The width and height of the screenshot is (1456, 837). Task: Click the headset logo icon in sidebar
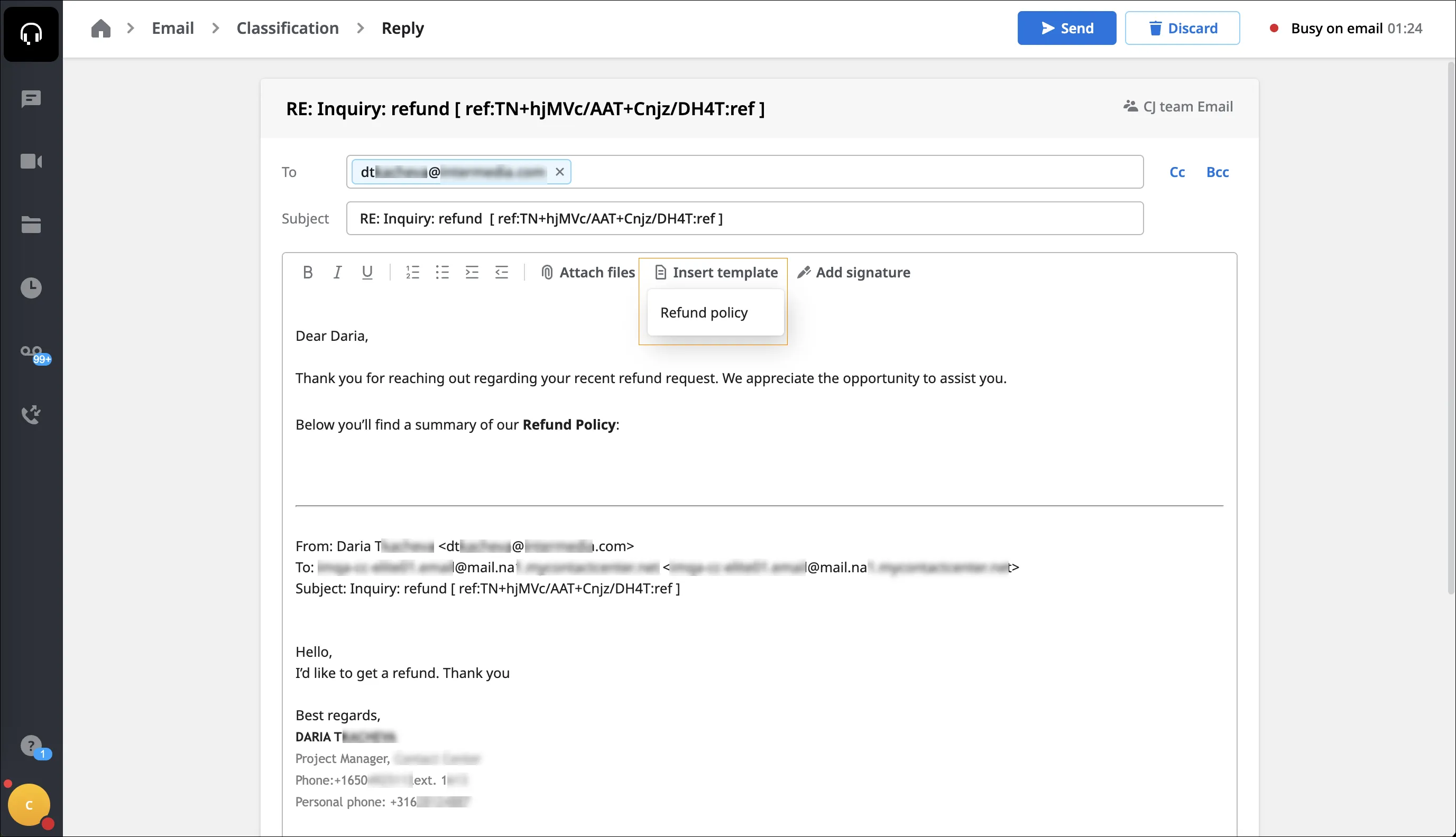31,33
